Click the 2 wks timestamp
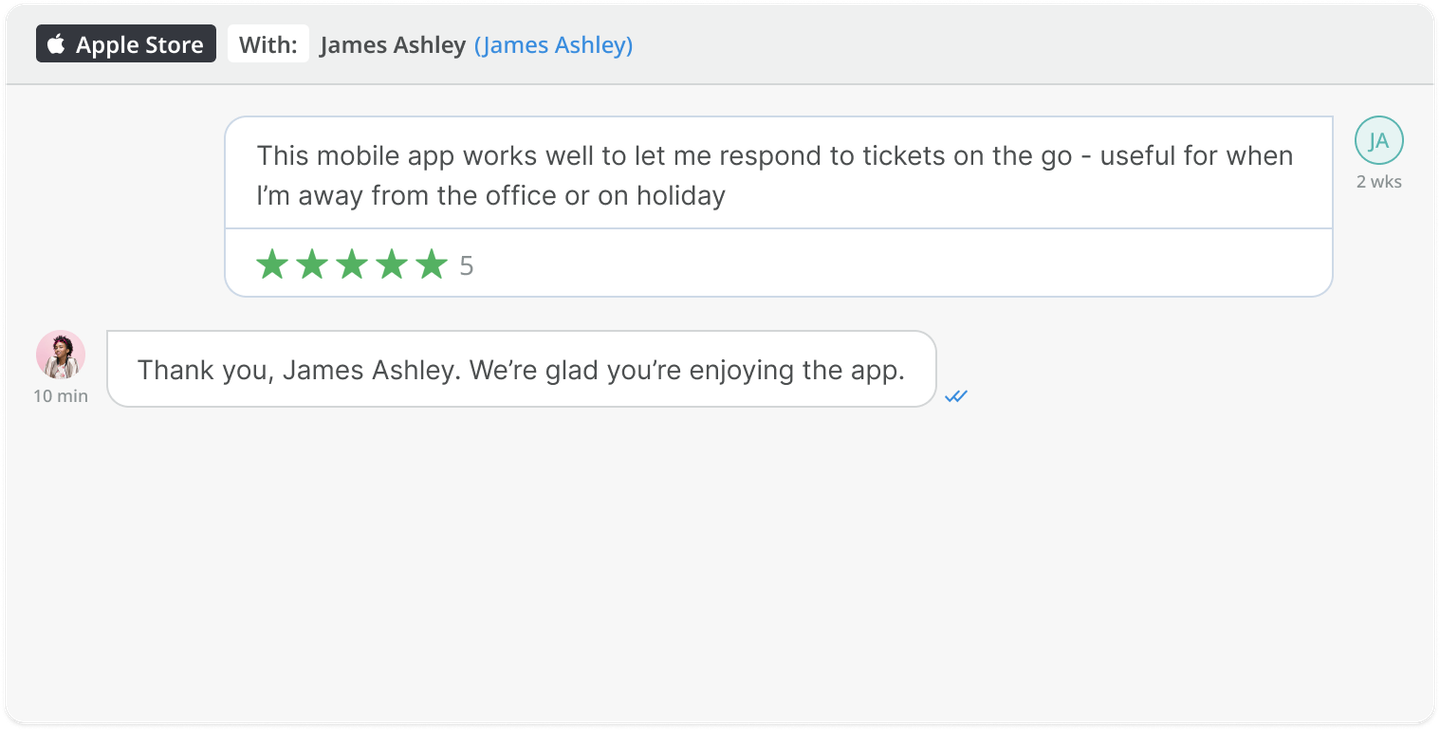The image size is (1440, 730). click(1379, 182)
